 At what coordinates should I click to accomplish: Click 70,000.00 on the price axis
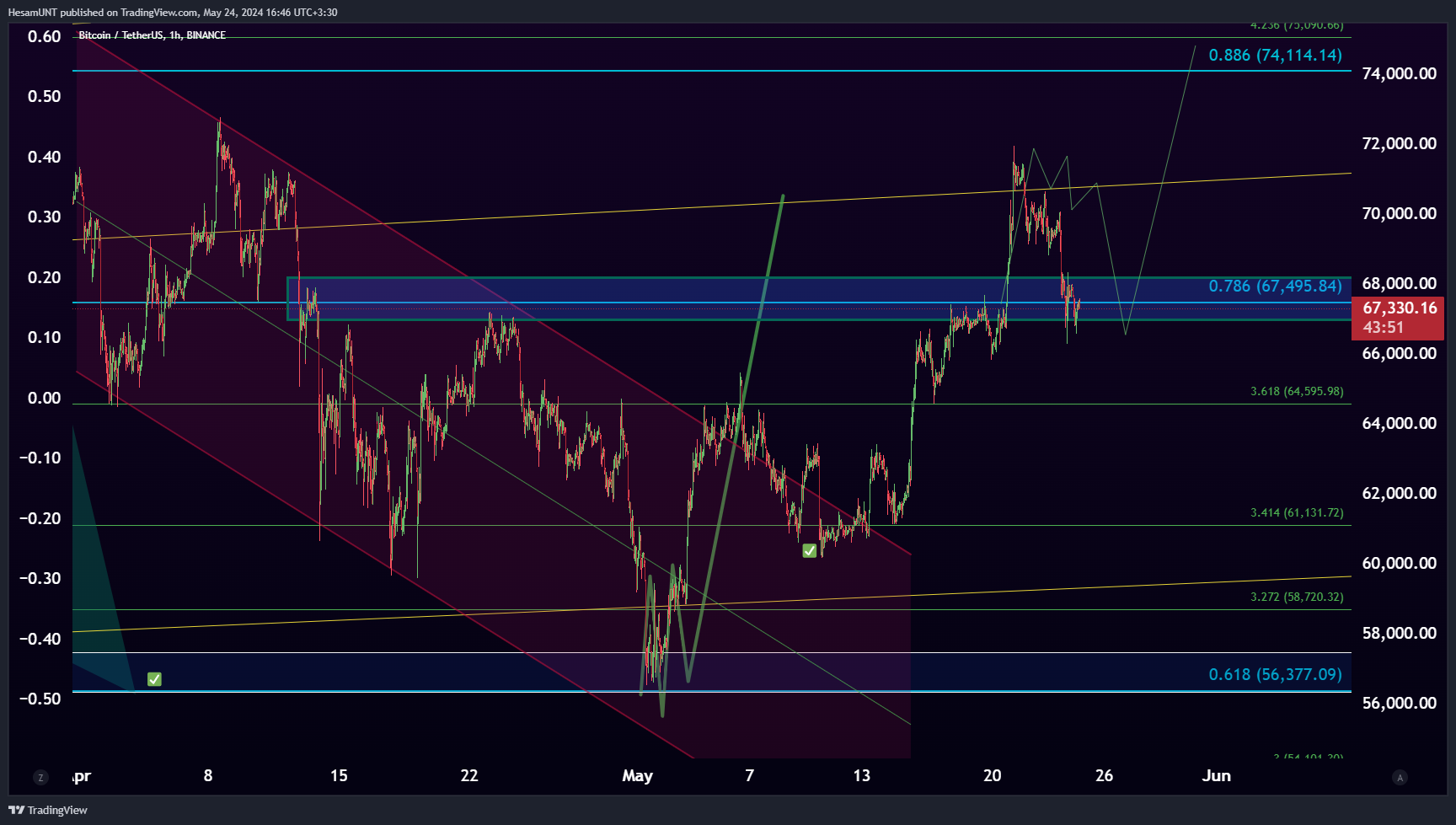1400,213
